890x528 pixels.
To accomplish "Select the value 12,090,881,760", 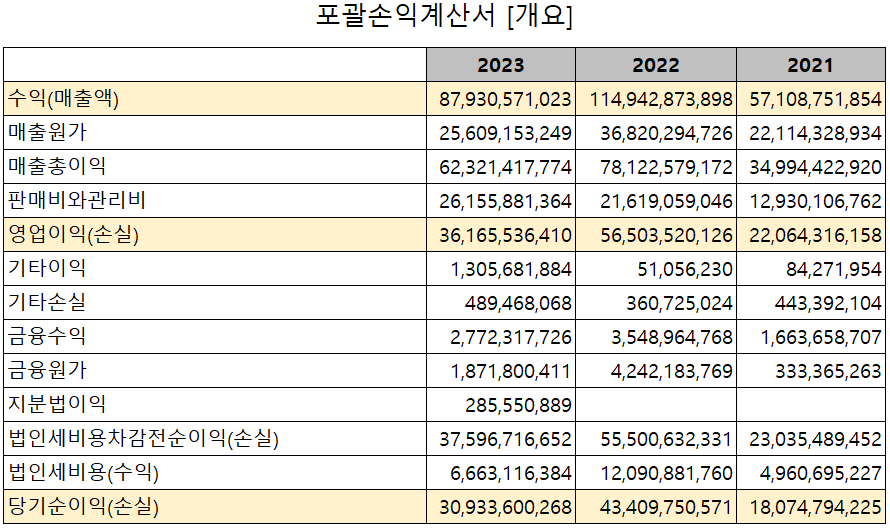I will (666, 473).
